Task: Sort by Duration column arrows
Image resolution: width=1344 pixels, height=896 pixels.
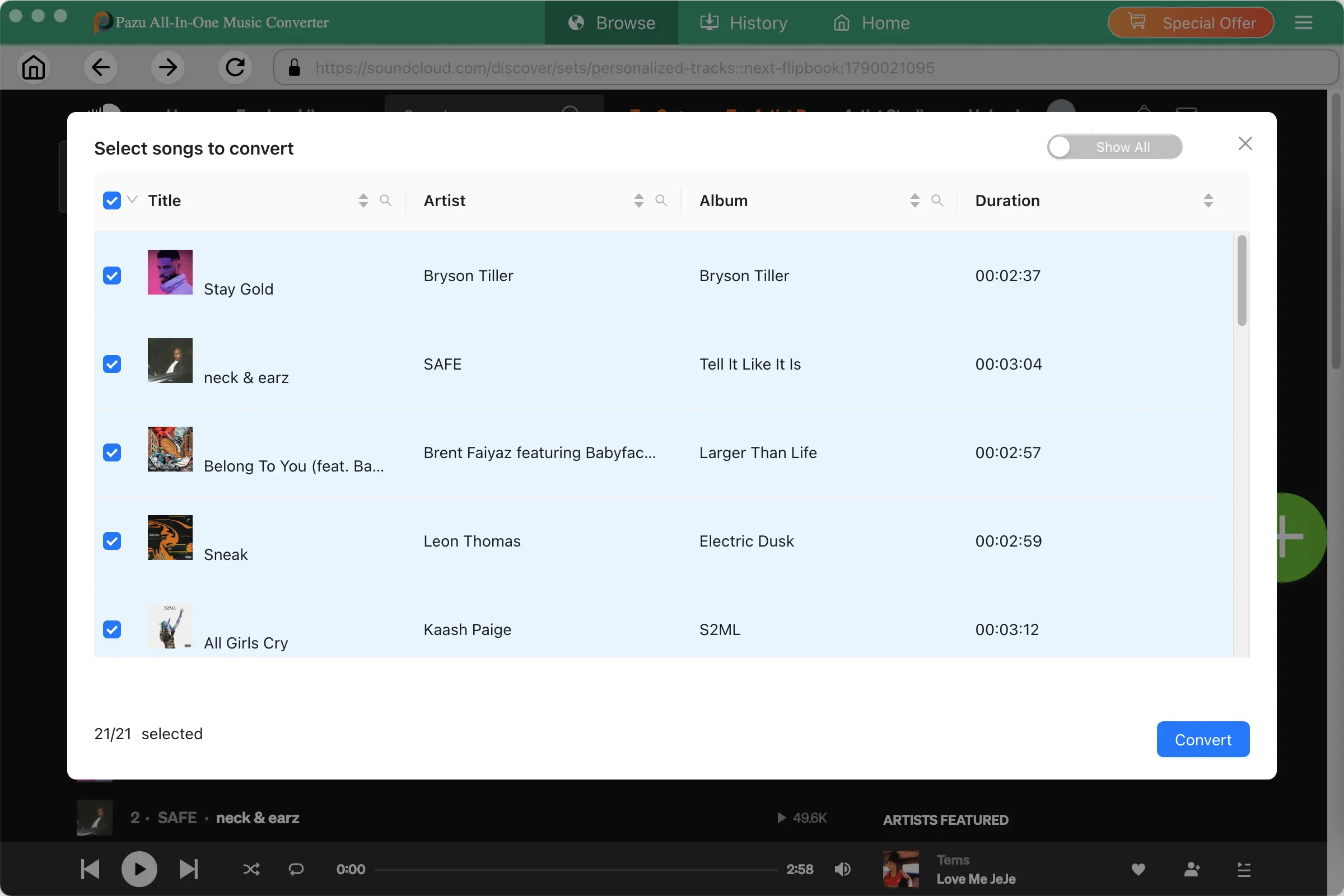Action: 1208,200
